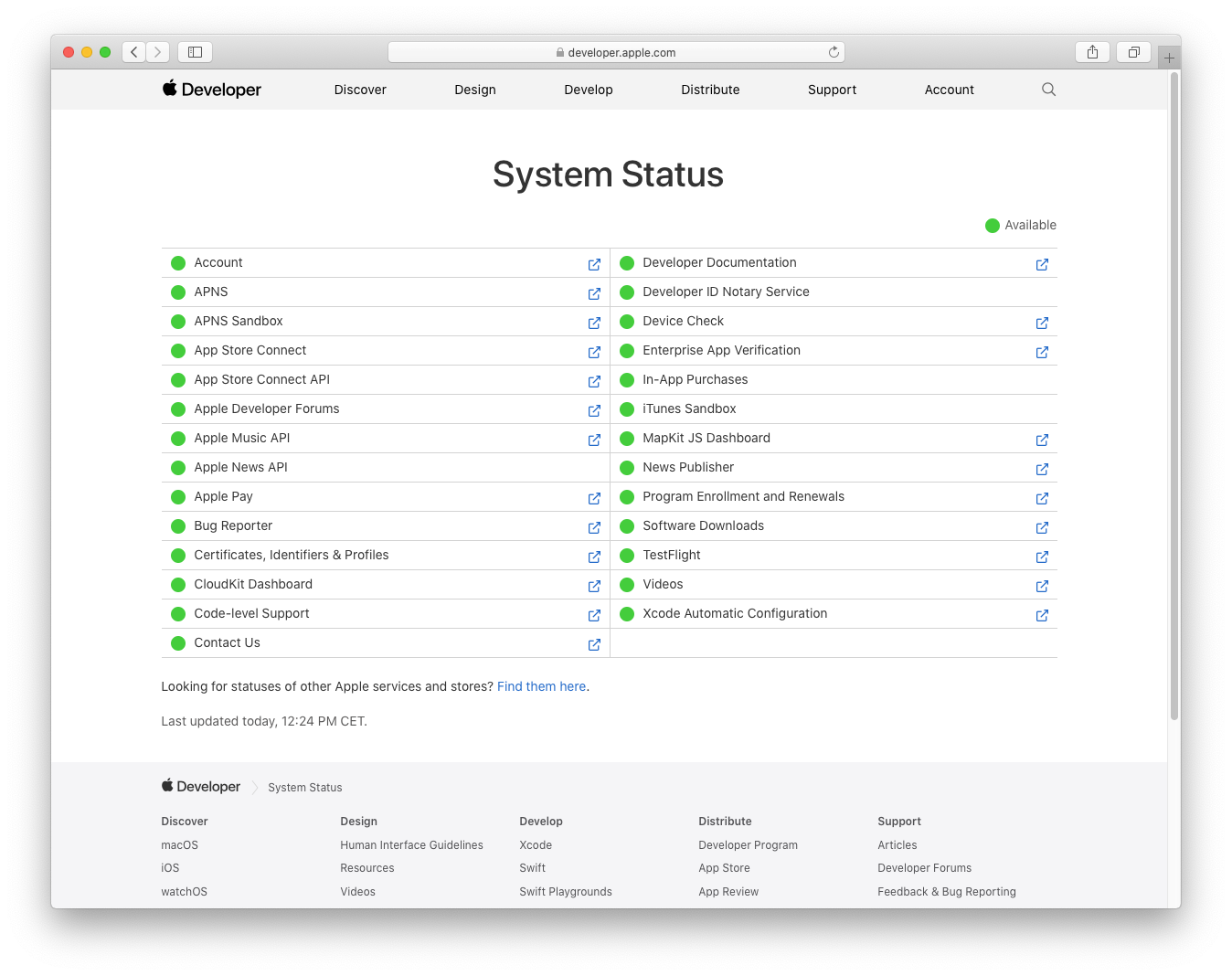This screenshot has height=976, width=1232.
Task: Open the external link icon for Apple Pay
Action: coord(594,498)
